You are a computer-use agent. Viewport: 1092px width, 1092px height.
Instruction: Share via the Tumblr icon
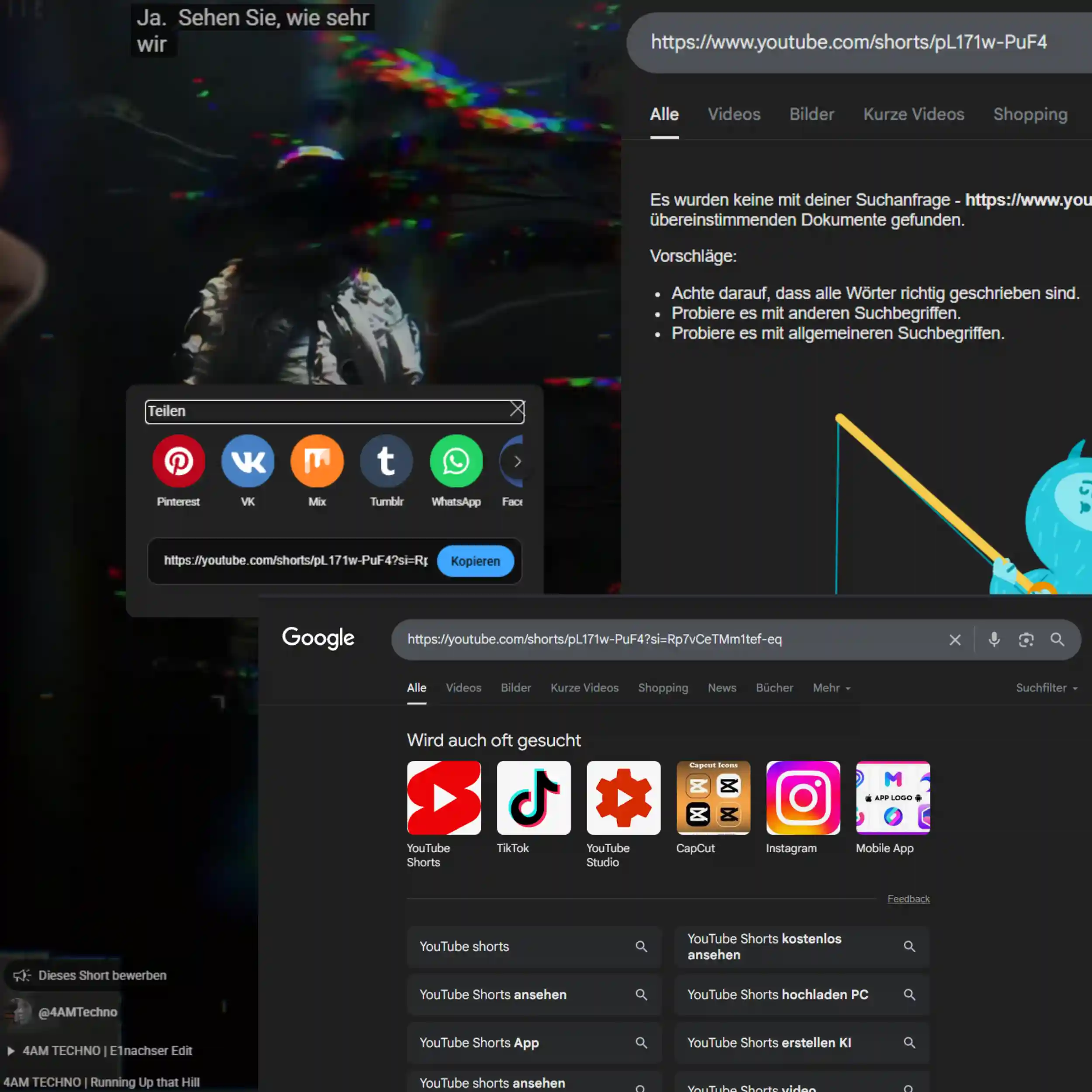(x=387, y=461)
